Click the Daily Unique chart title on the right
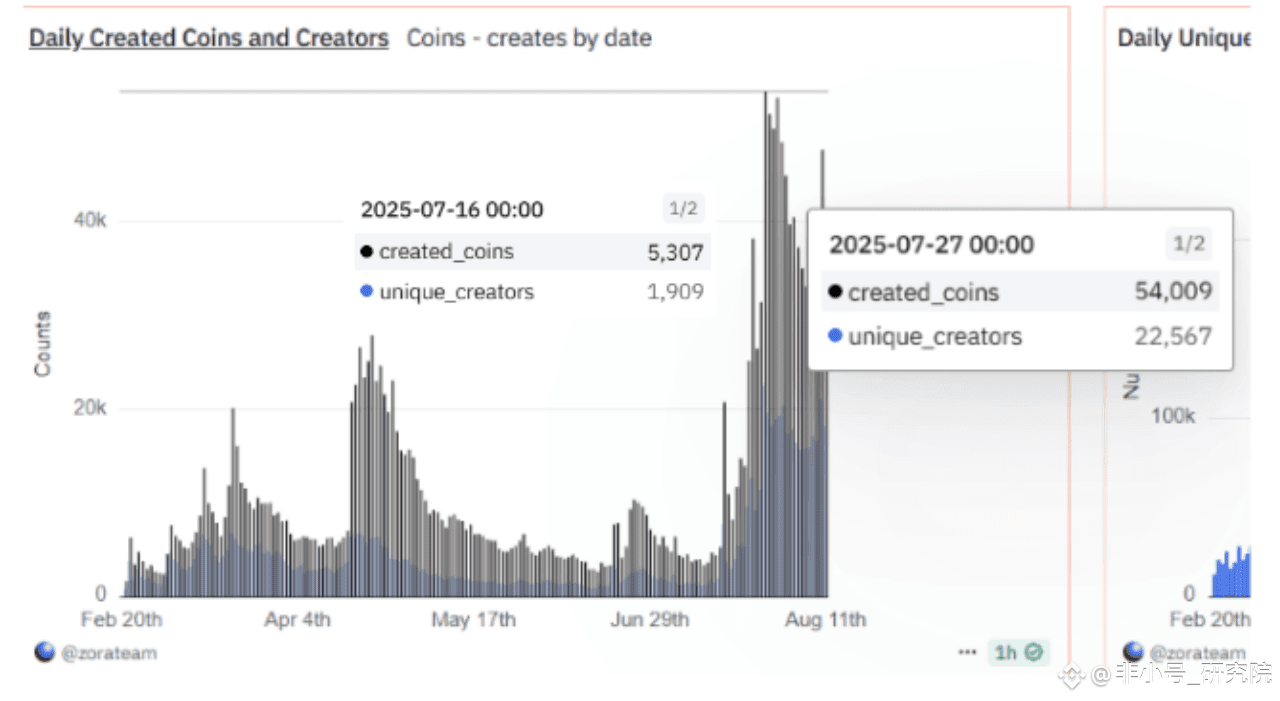This screenshot has height=701, width=1280. point(1183,39)
